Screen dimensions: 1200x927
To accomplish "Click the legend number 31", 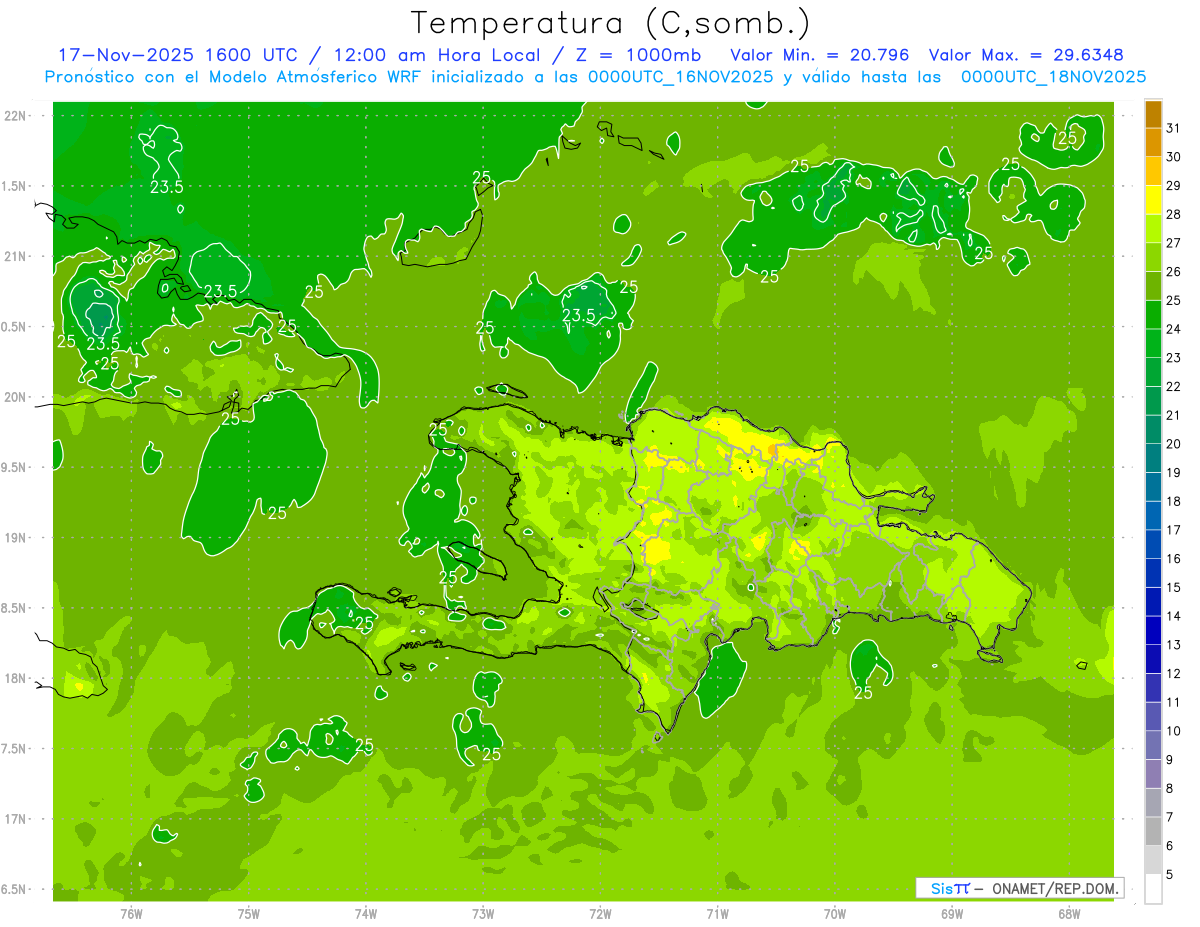I will click(1173, 128).
